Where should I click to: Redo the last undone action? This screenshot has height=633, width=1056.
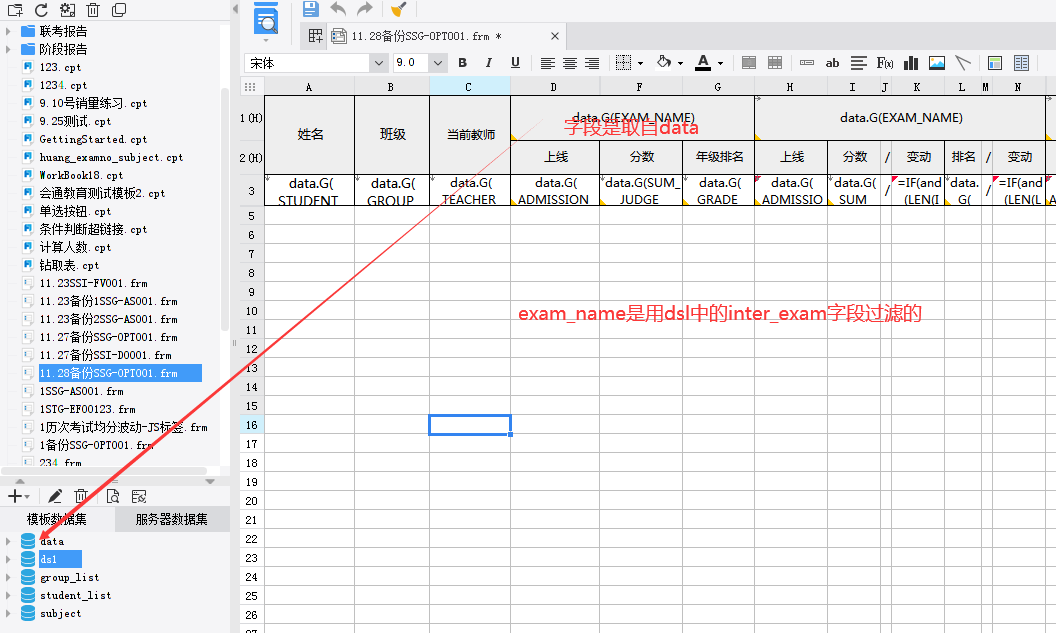click(x=364, y=9)
